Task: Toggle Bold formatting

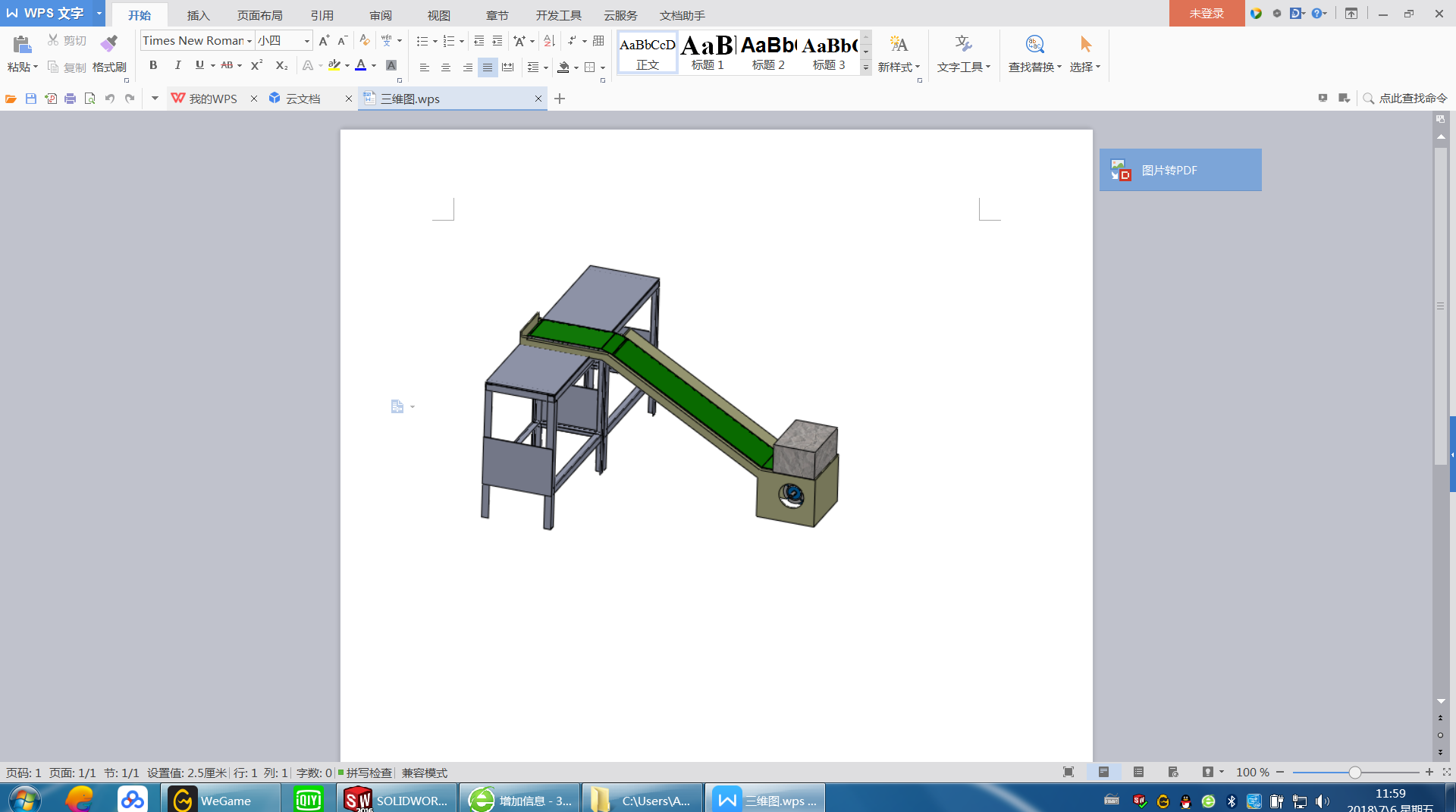Action: click(x=153, y=66)
